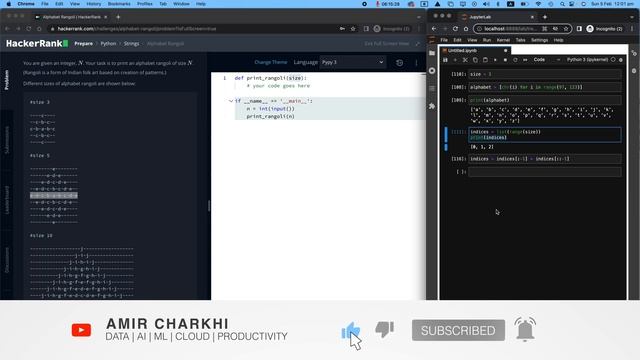Go to Strings breadcrumb link
Image resolution: width=640 pixels, height=360 pixels.
[131, 44]
